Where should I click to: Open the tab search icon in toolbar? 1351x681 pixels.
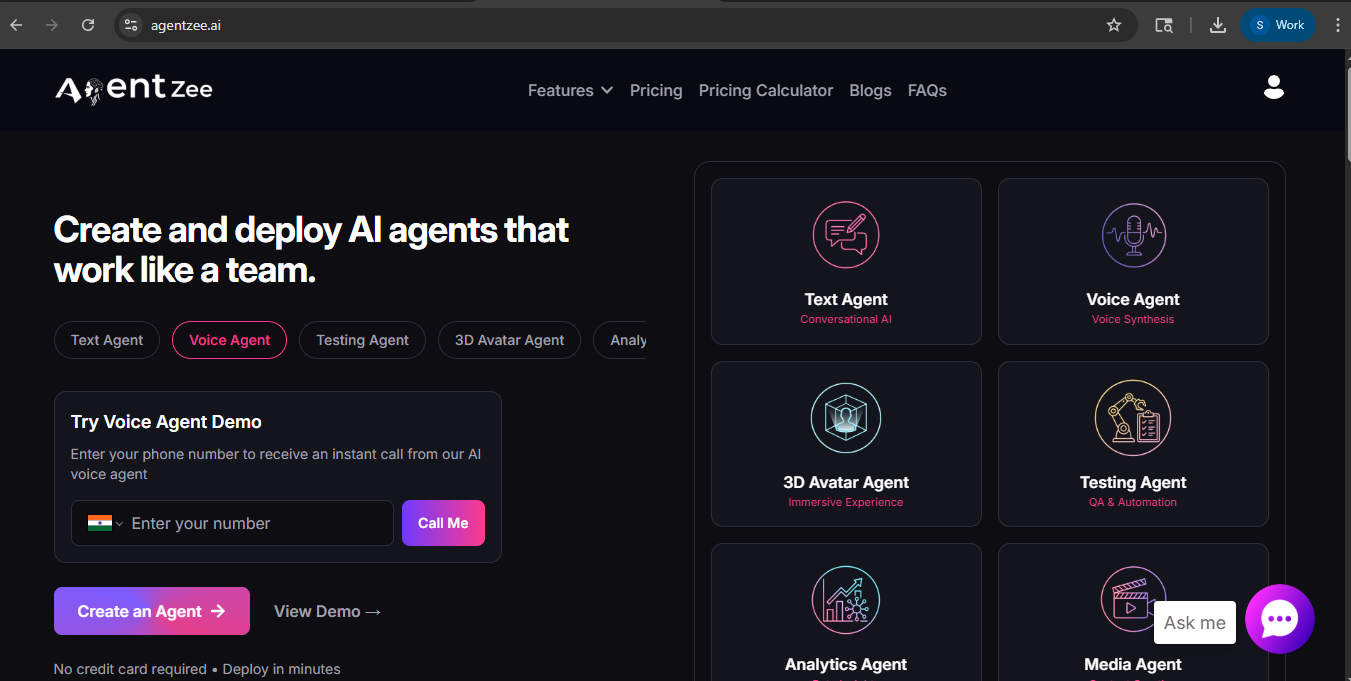click(x=1164, y=25)
